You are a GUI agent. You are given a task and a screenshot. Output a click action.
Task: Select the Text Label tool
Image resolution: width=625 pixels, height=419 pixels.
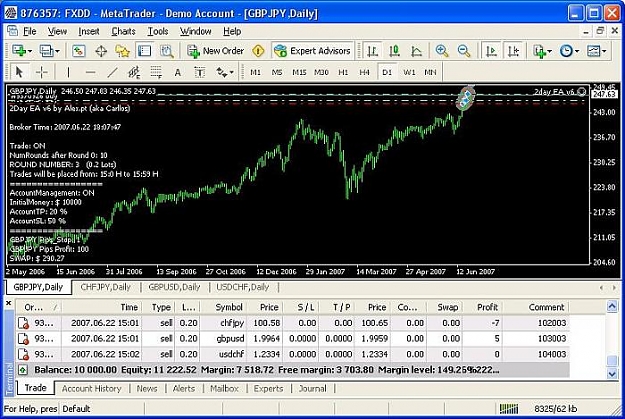(199, 72)
